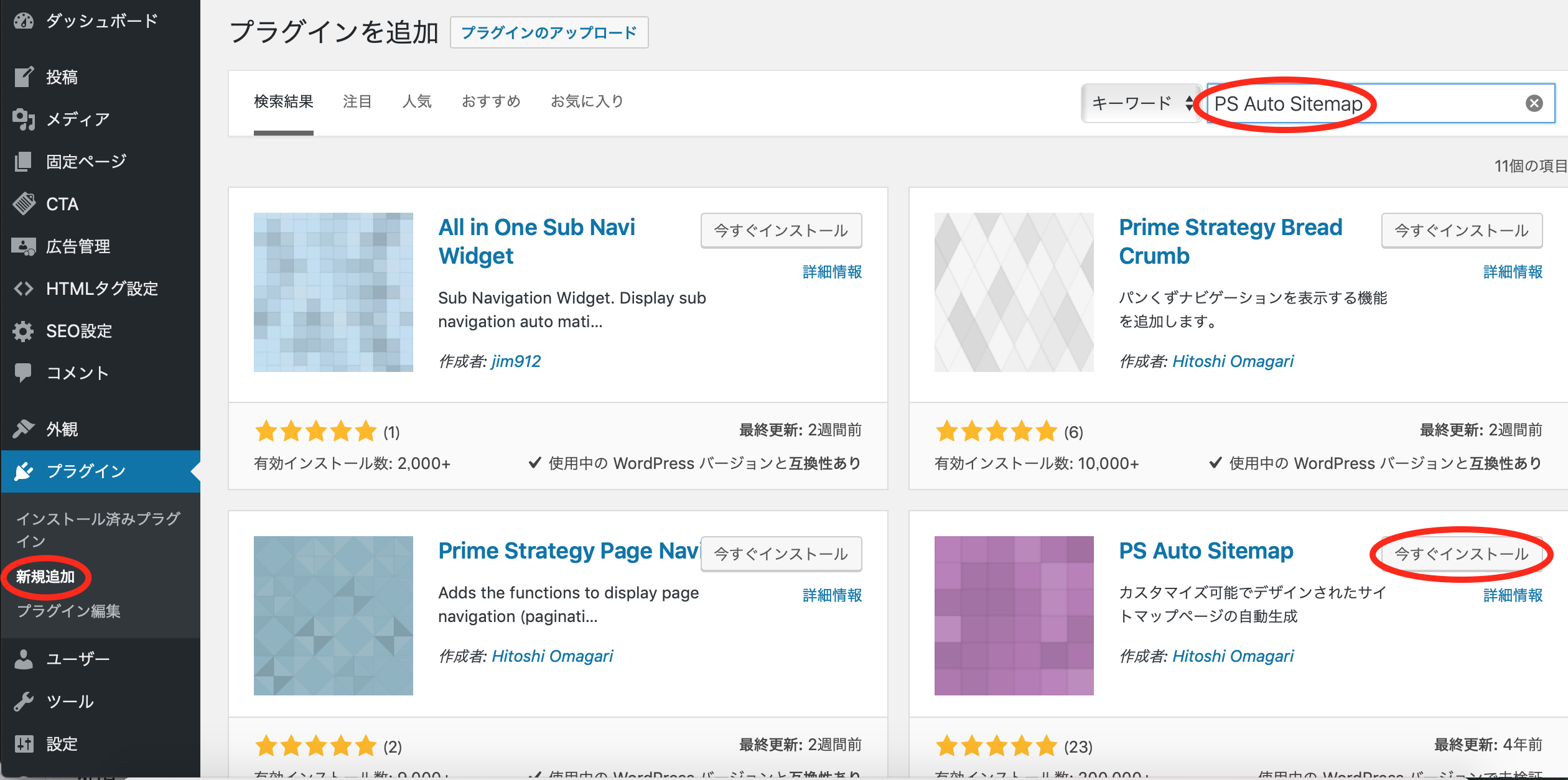Screen dimensions: 1568x780
Task: Open Hitoshi Omagari link under Bread Crumb
Action: [1233, 361]
